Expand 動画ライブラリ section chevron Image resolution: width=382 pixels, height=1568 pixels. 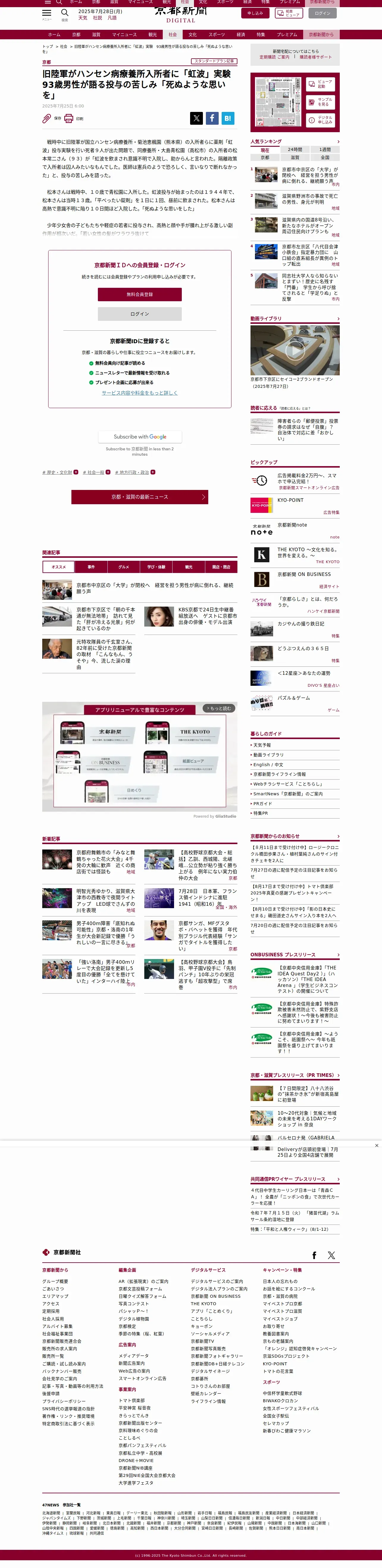338,319
